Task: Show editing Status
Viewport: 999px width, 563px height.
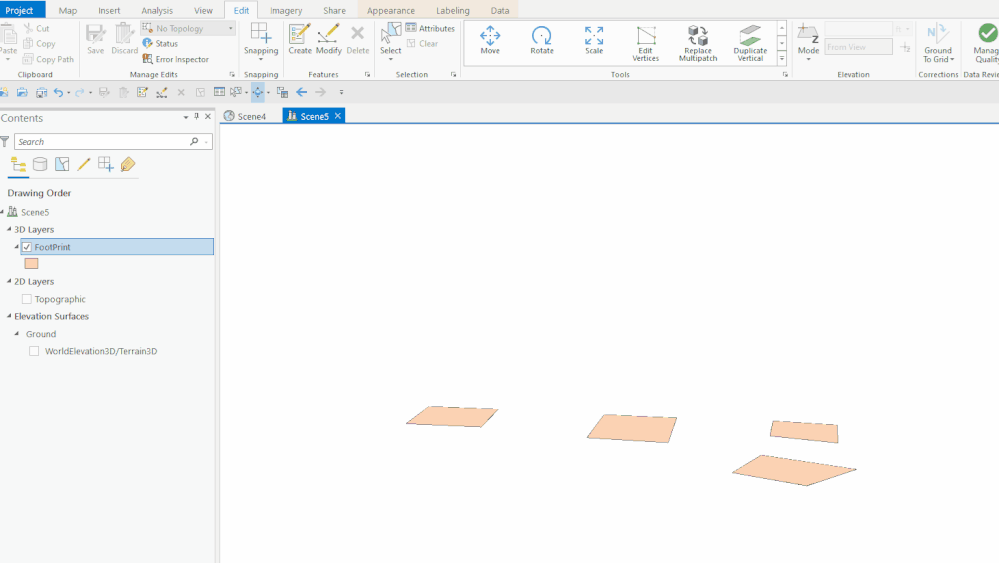Action: click(x=160, y=43)
